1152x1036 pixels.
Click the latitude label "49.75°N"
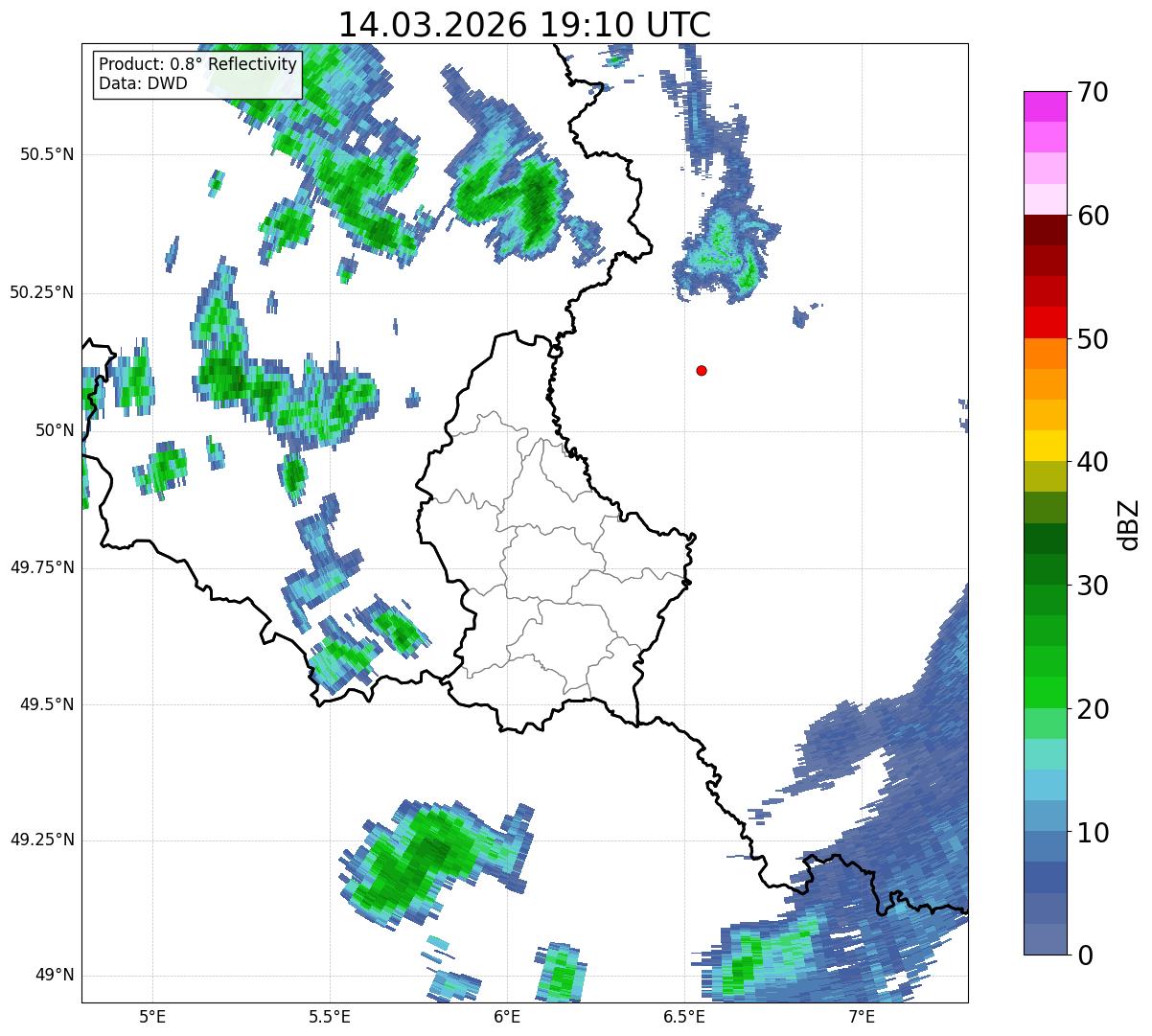[x=41, y=567]
